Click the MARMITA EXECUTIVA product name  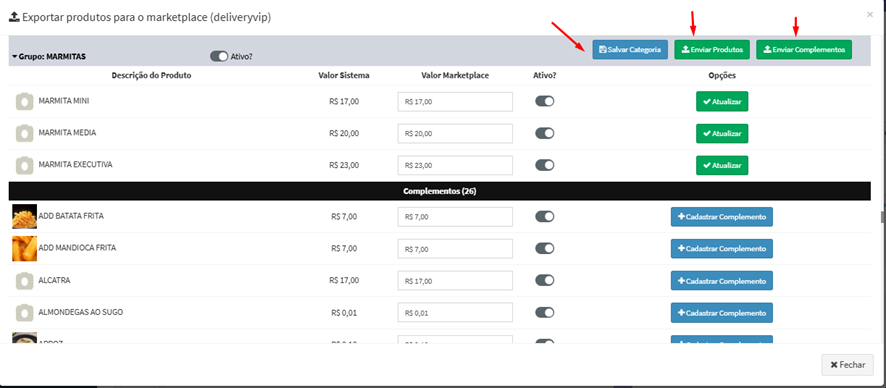(75, 164)
